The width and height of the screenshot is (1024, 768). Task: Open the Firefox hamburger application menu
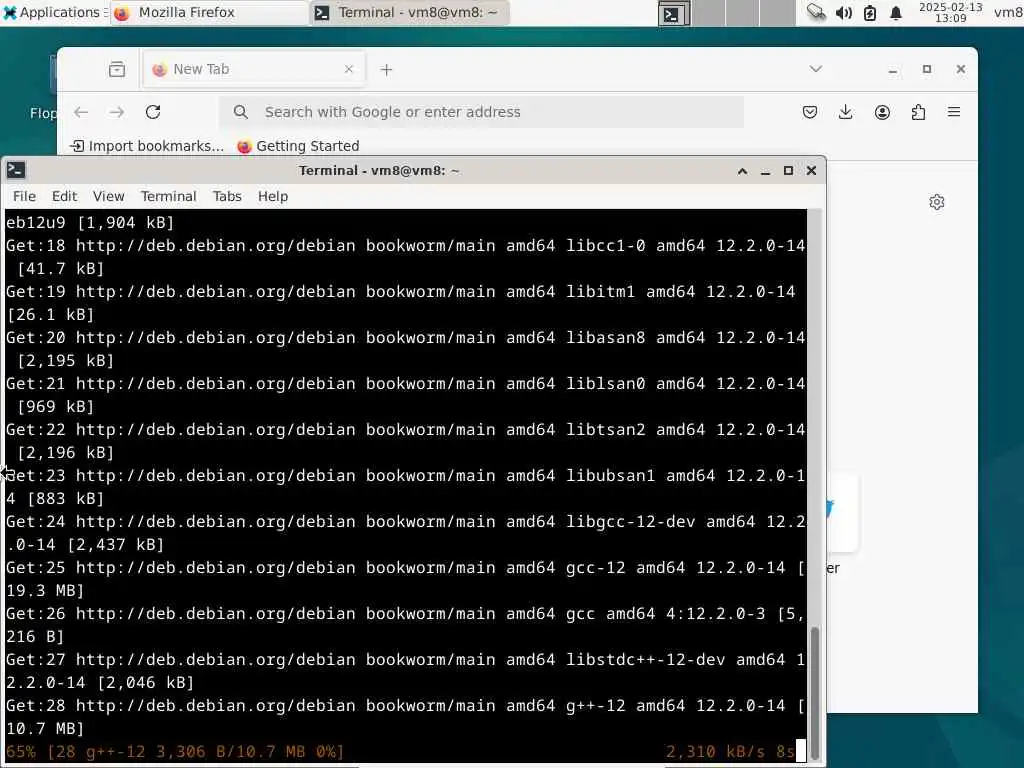point(954,112)
